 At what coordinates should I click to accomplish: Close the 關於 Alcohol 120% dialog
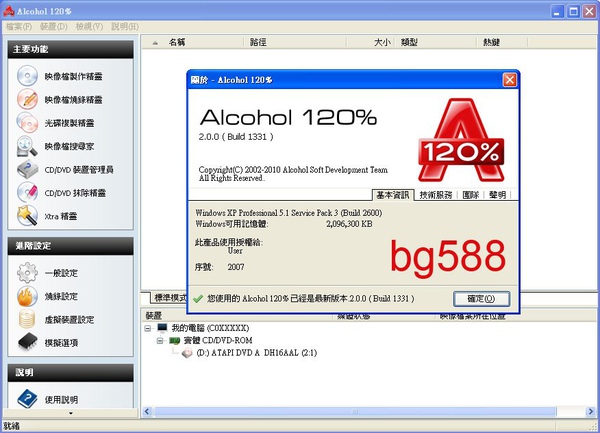509,80
